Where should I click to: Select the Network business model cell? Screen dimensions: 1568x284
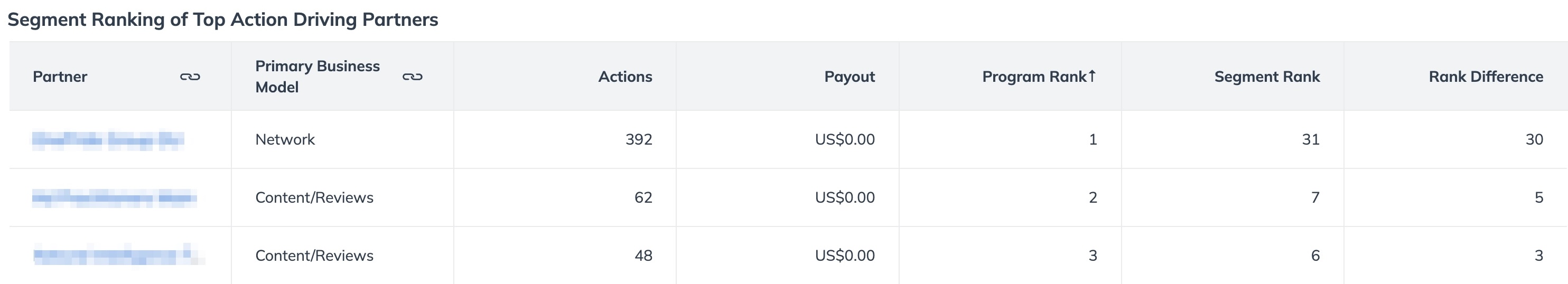point(285,139)
